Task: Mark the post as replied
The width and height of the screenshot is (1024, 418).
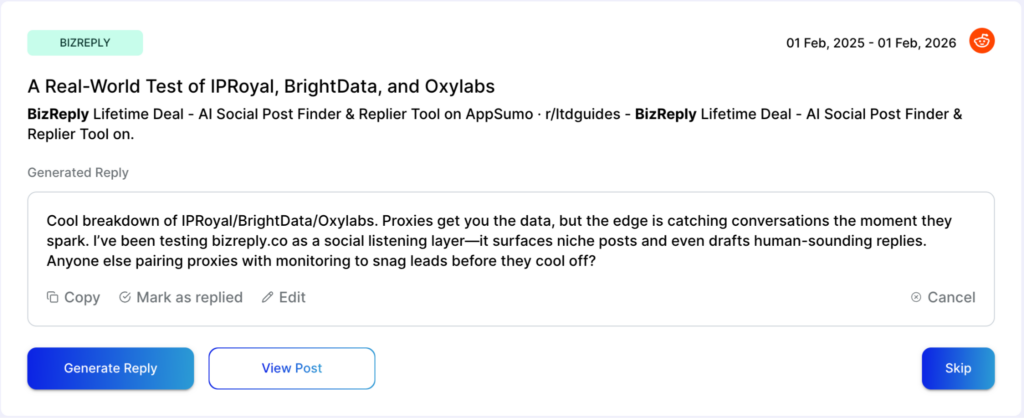Action: pos(181,297)
